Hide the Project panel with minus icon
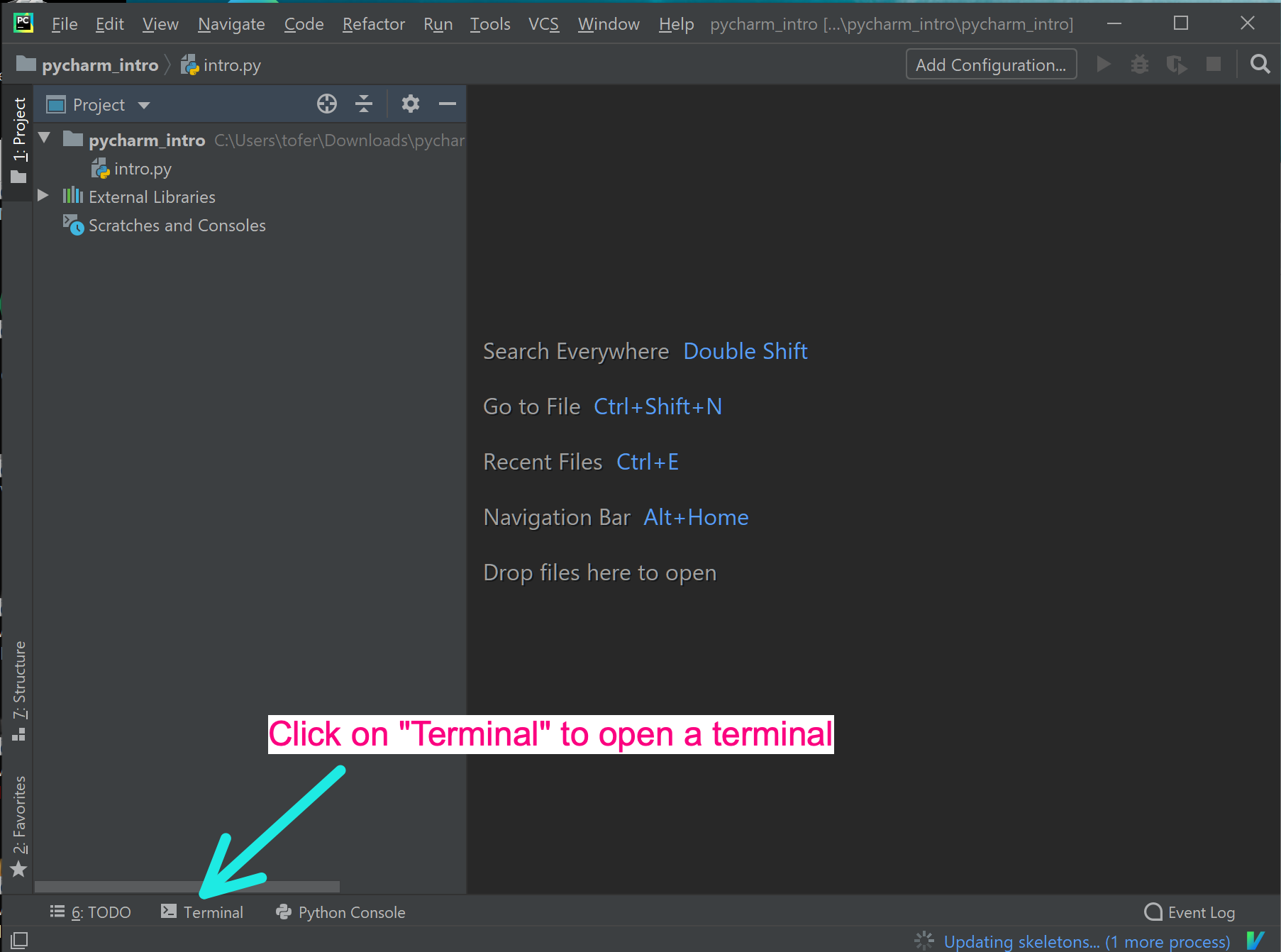Screen dimensions: 1281x952 coord(447,104)
